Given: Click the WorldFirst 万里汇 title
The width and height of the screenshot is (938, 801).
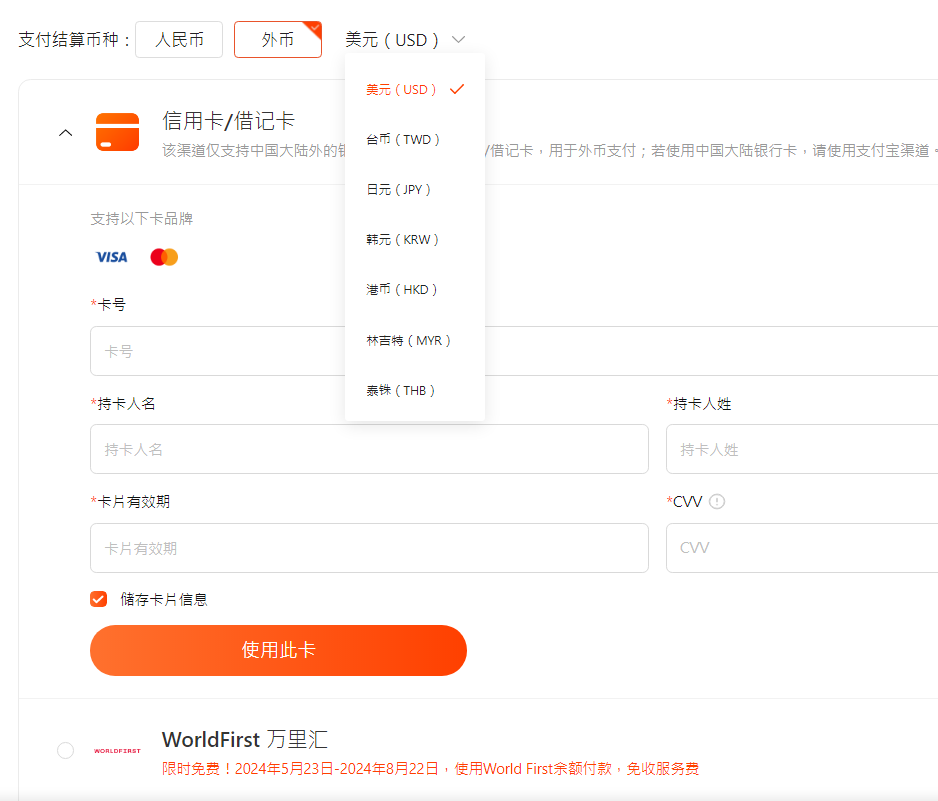Looking at the screenshot, I should [x=245, y=739].
